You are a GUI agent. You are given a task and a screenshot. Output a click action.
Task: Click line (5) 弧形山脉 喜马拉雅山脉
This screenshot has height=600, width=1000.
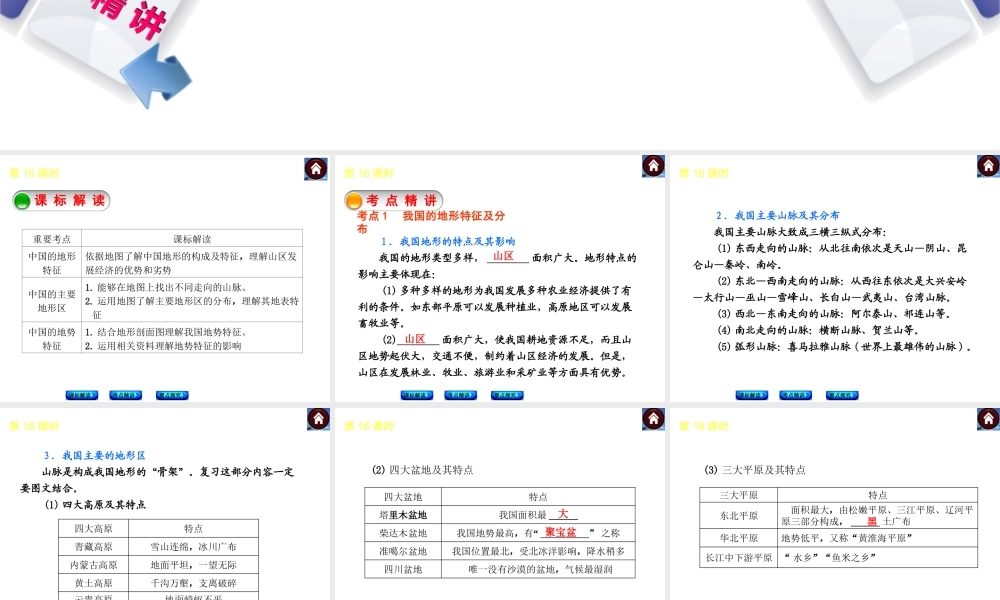844,347
